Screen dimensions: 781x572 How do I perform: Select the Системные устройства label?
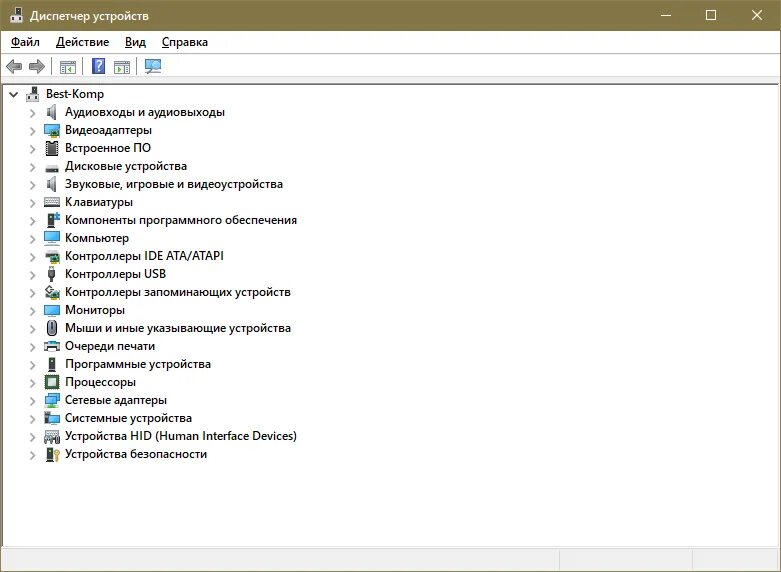[x=129, y=418]
